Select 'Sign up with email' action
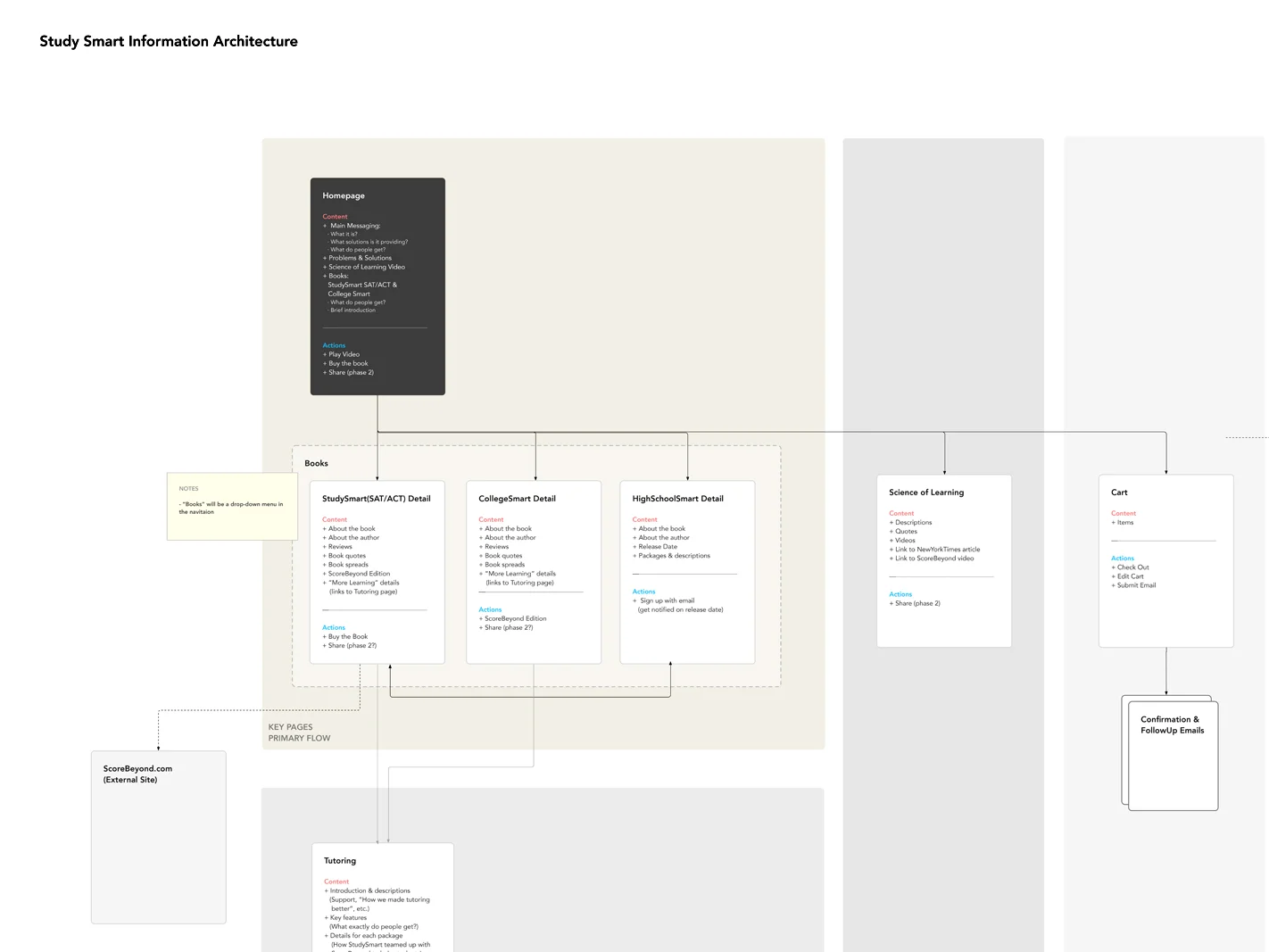The height and width of the screenshot is (952, 1269). [668, 600]
